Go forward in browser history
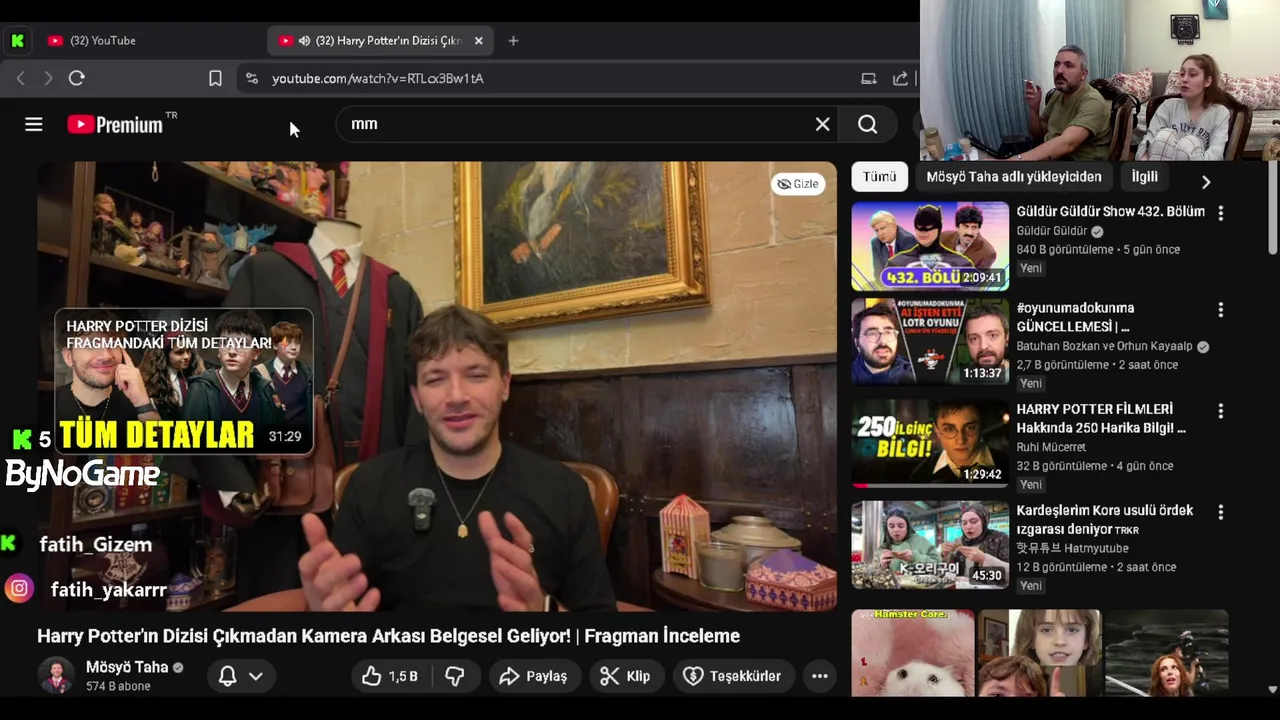The width and height of the screenshot is (1280, 720). click(48, 78)
